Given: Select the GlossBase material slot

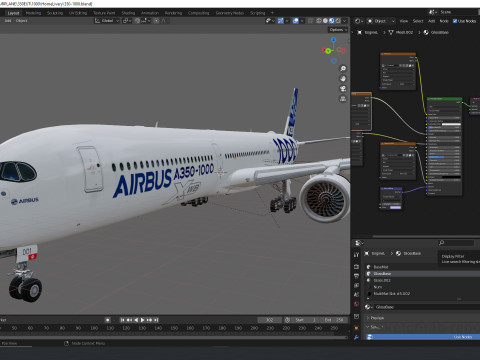Looking at the screenshot, I should point(423,274).
